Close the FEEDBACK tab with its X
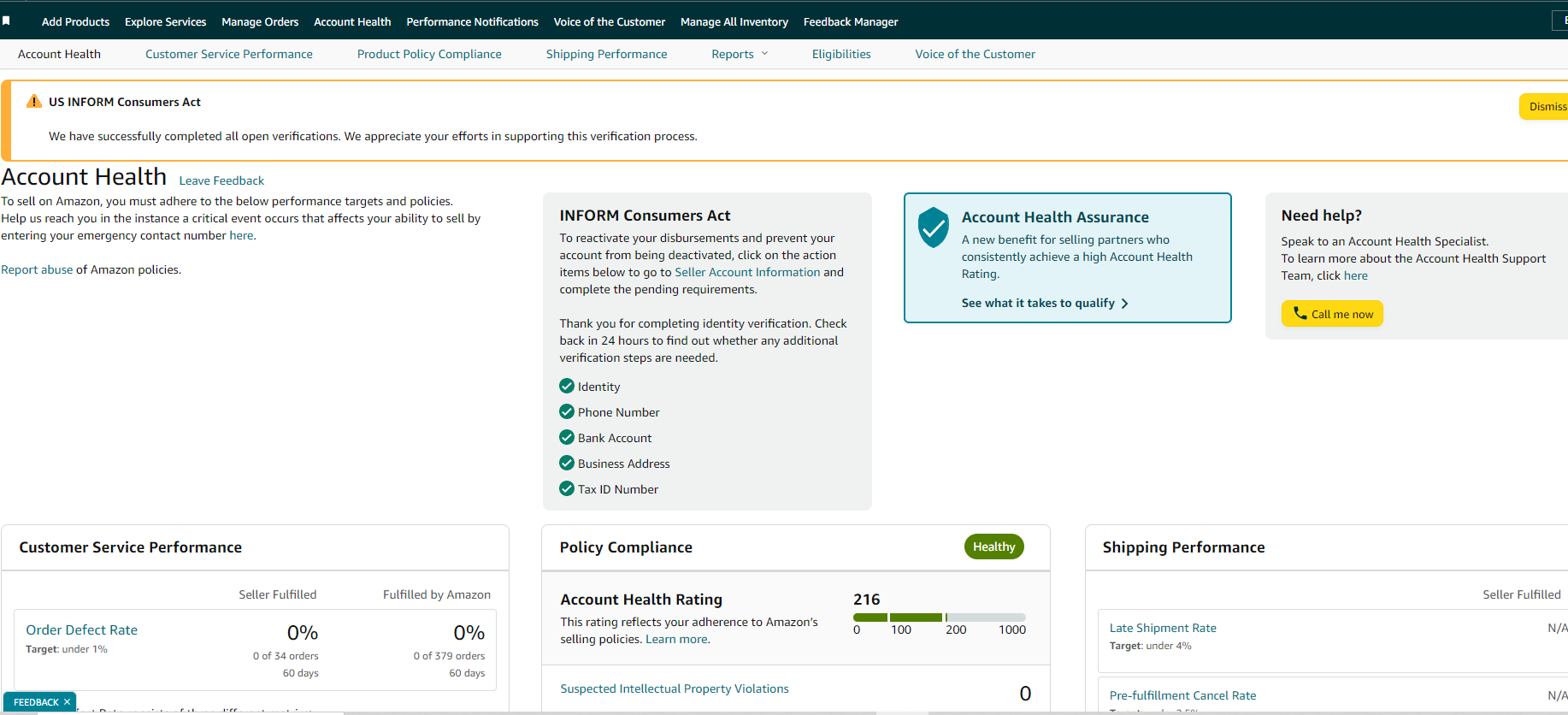1568x715 pixels. click(x=67, y=702)
